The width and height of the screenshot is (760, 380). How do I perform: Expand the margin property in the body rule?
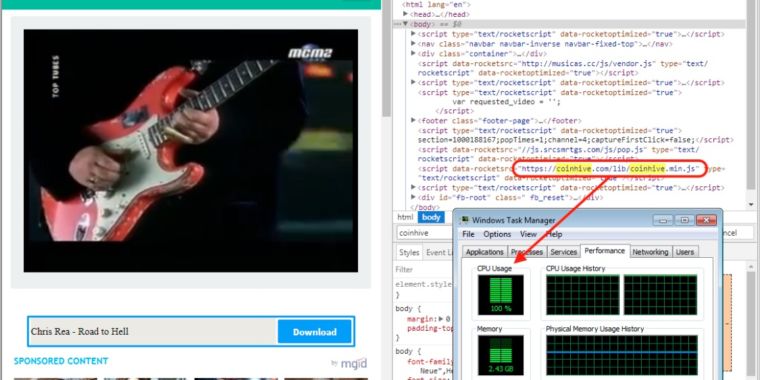tap(441, 319)
